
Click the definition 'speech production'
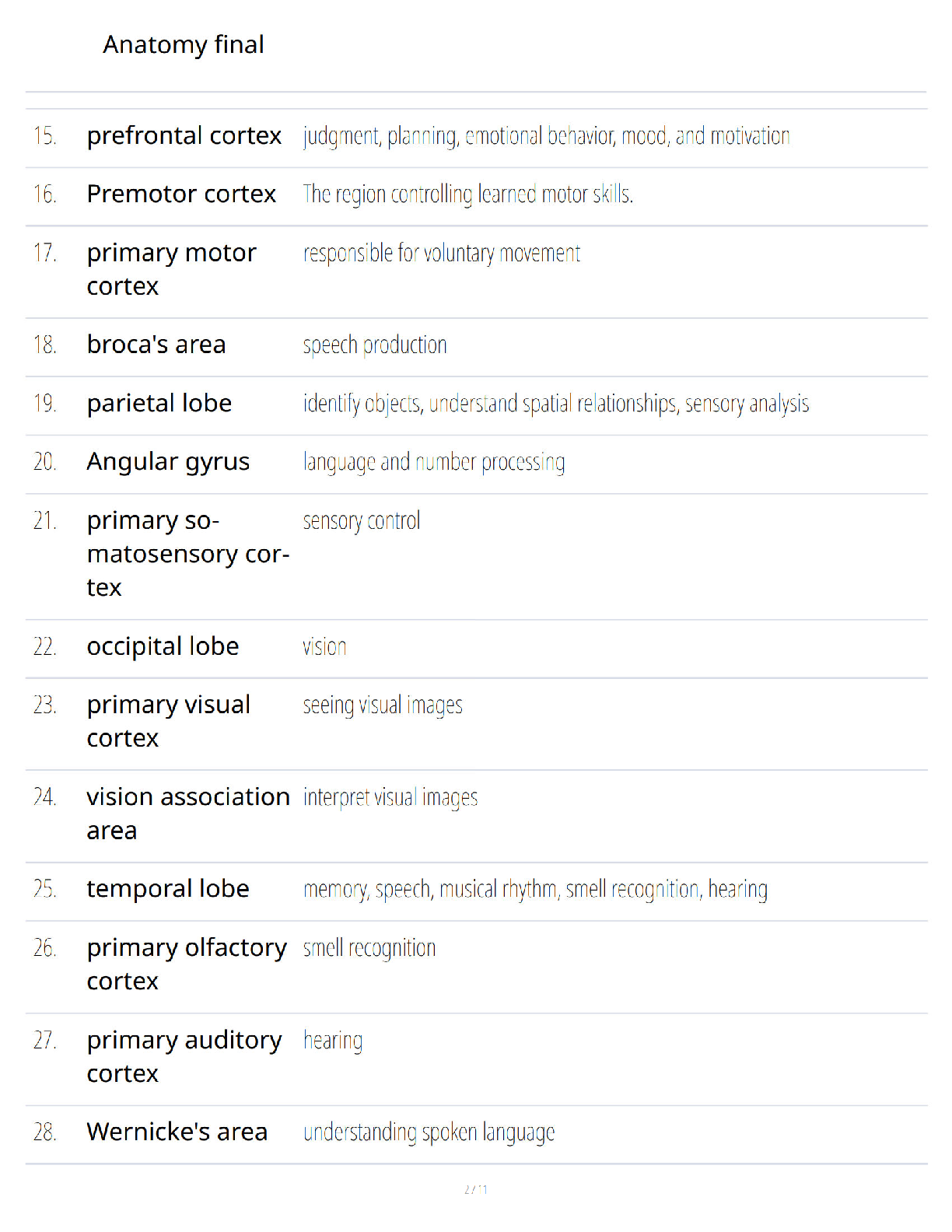(375, 345)
